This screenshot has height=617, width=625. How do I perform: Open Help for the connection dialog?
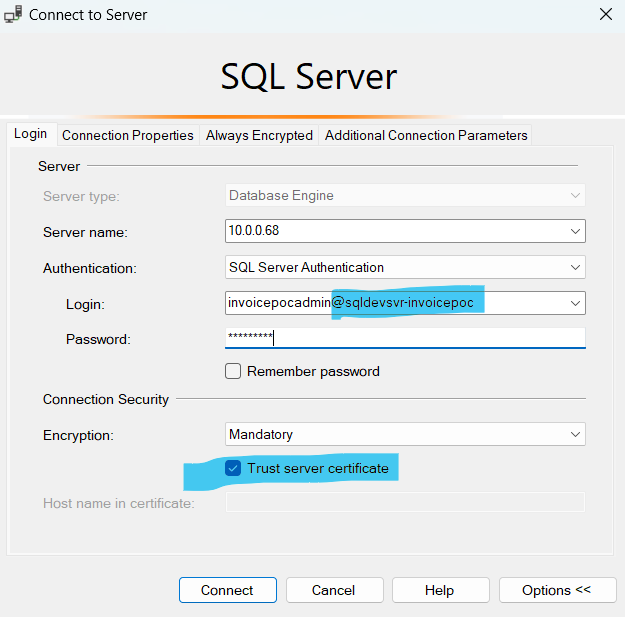pos(440,590)
